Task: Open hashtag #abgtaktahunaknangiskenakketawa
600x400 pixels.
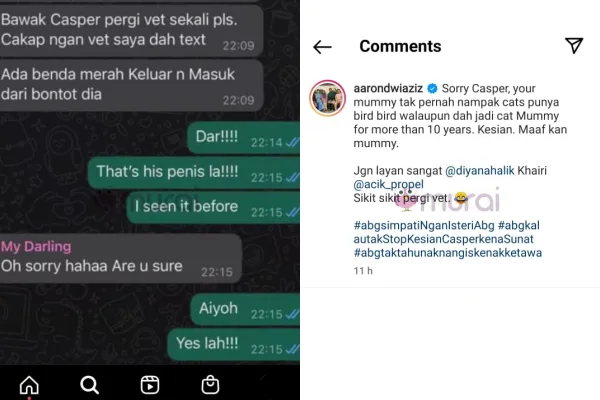Action: (448, 253)
